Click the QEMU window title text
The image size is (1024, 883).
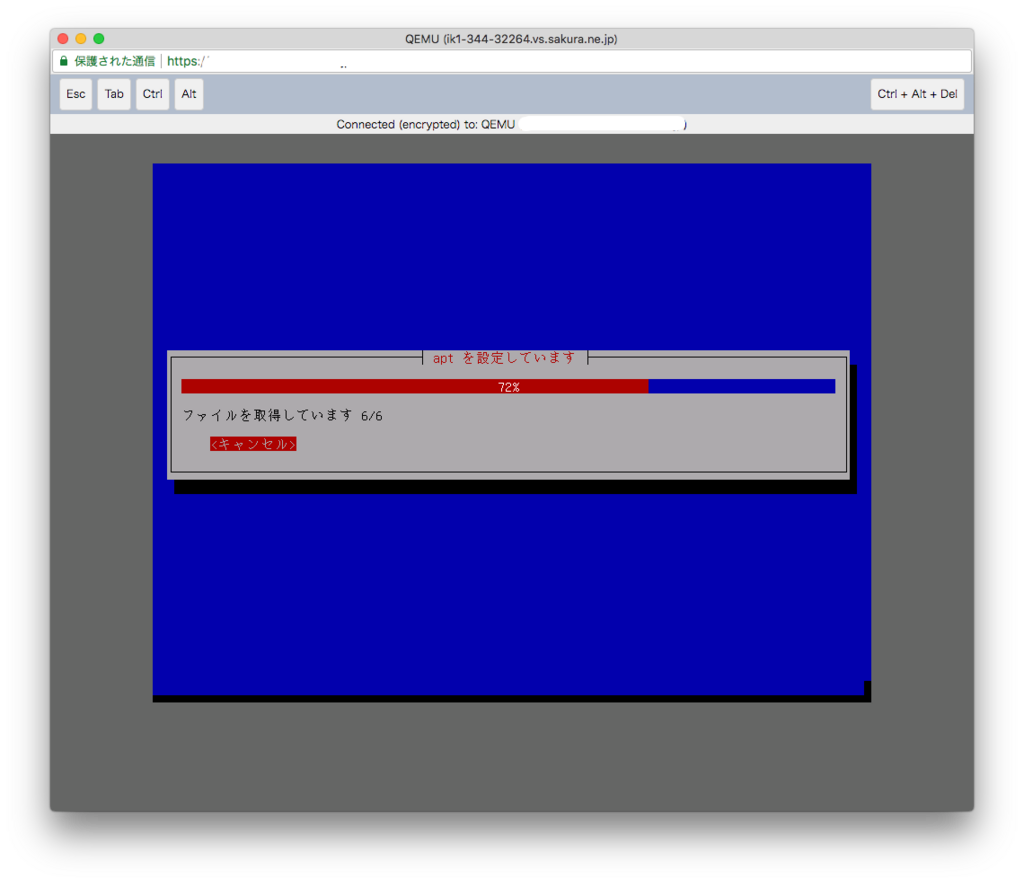(511, 39)
